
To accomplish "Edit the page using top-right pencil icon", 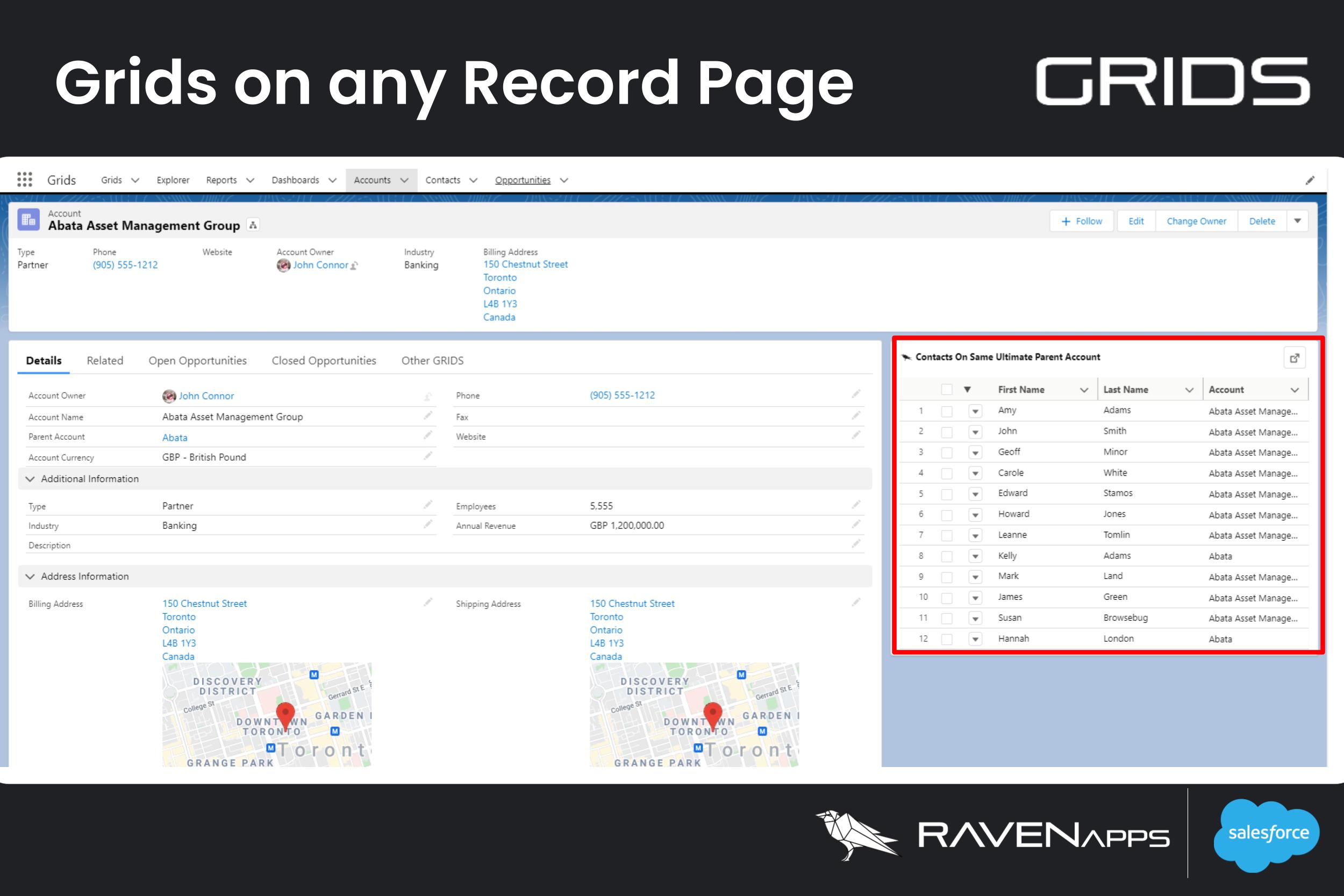I will pyautogui.click(x=1310, y=180).
